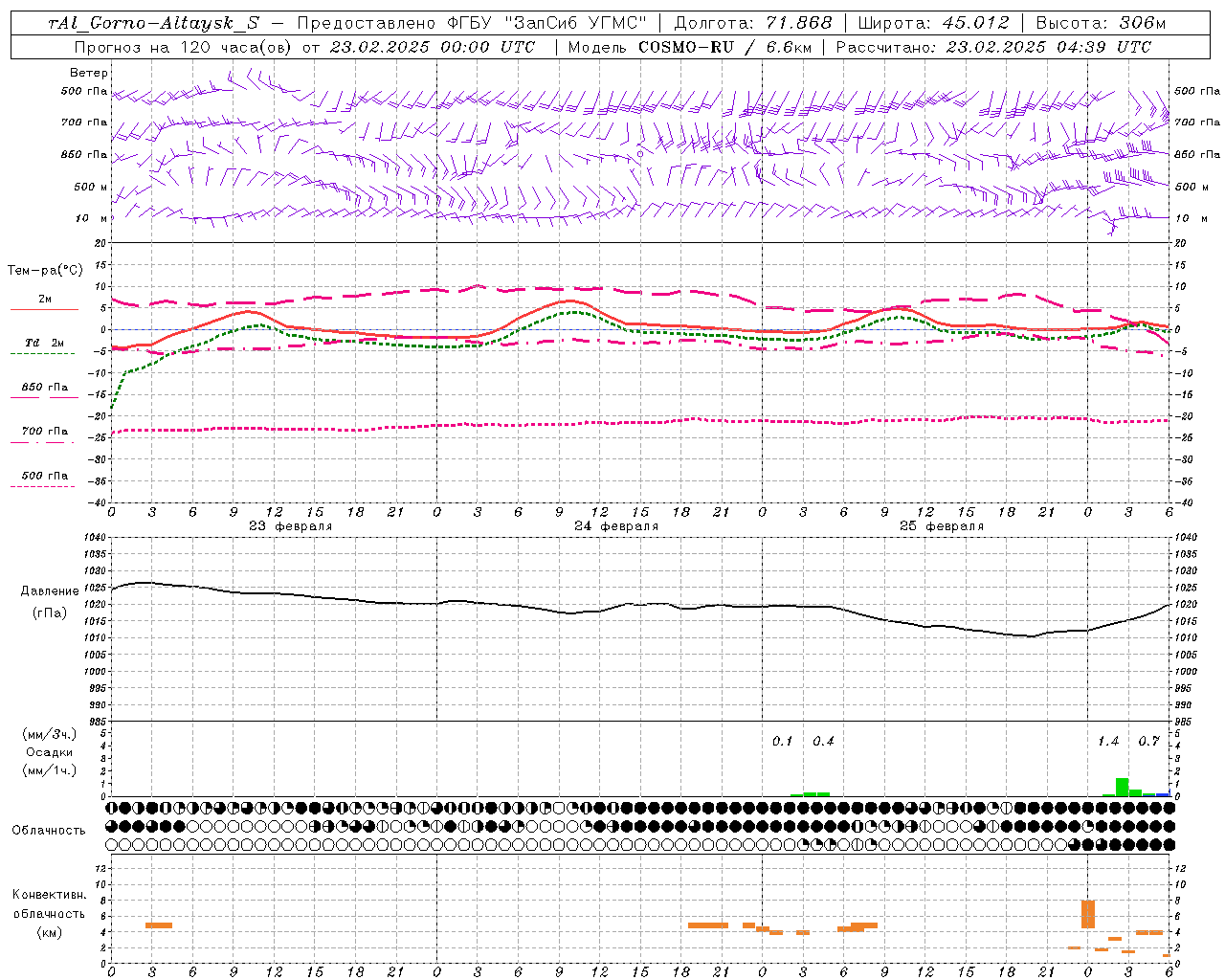Click the Конвективн. label
This screenshot has width=1225, height=980.
click(50, 895)
